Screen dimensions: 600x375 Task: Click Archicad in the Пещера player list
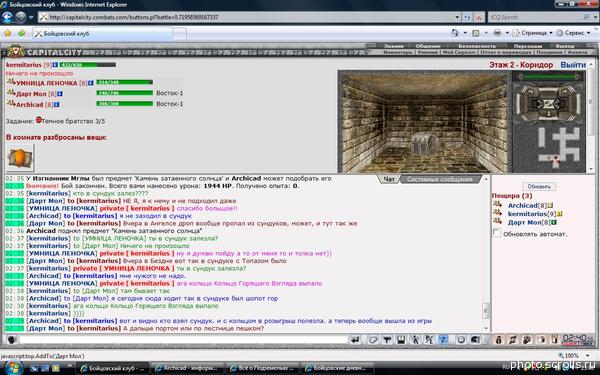(522, 205)
